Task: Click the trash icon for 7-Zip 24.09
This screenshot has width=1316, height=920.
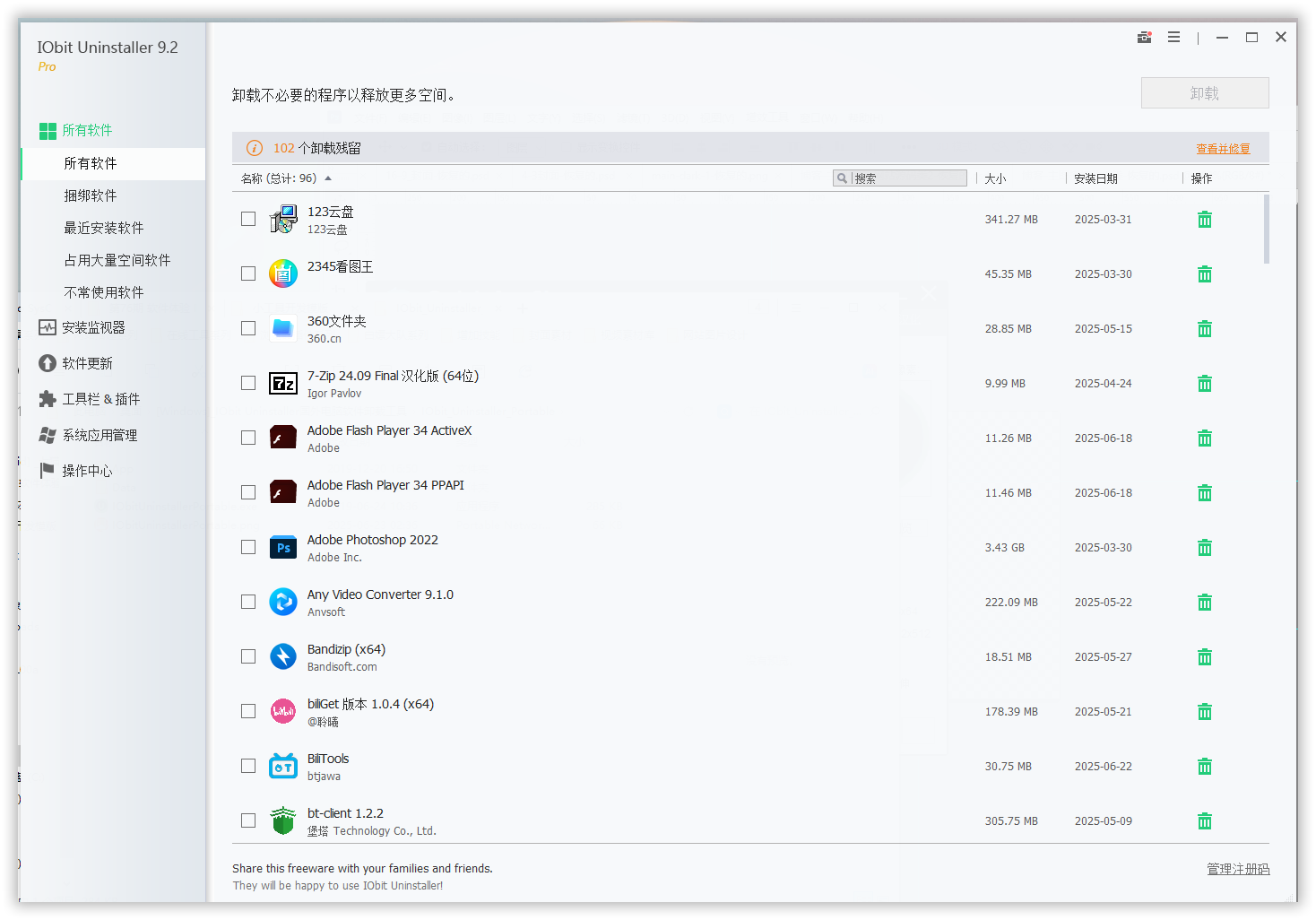Action: (1205, 384)
